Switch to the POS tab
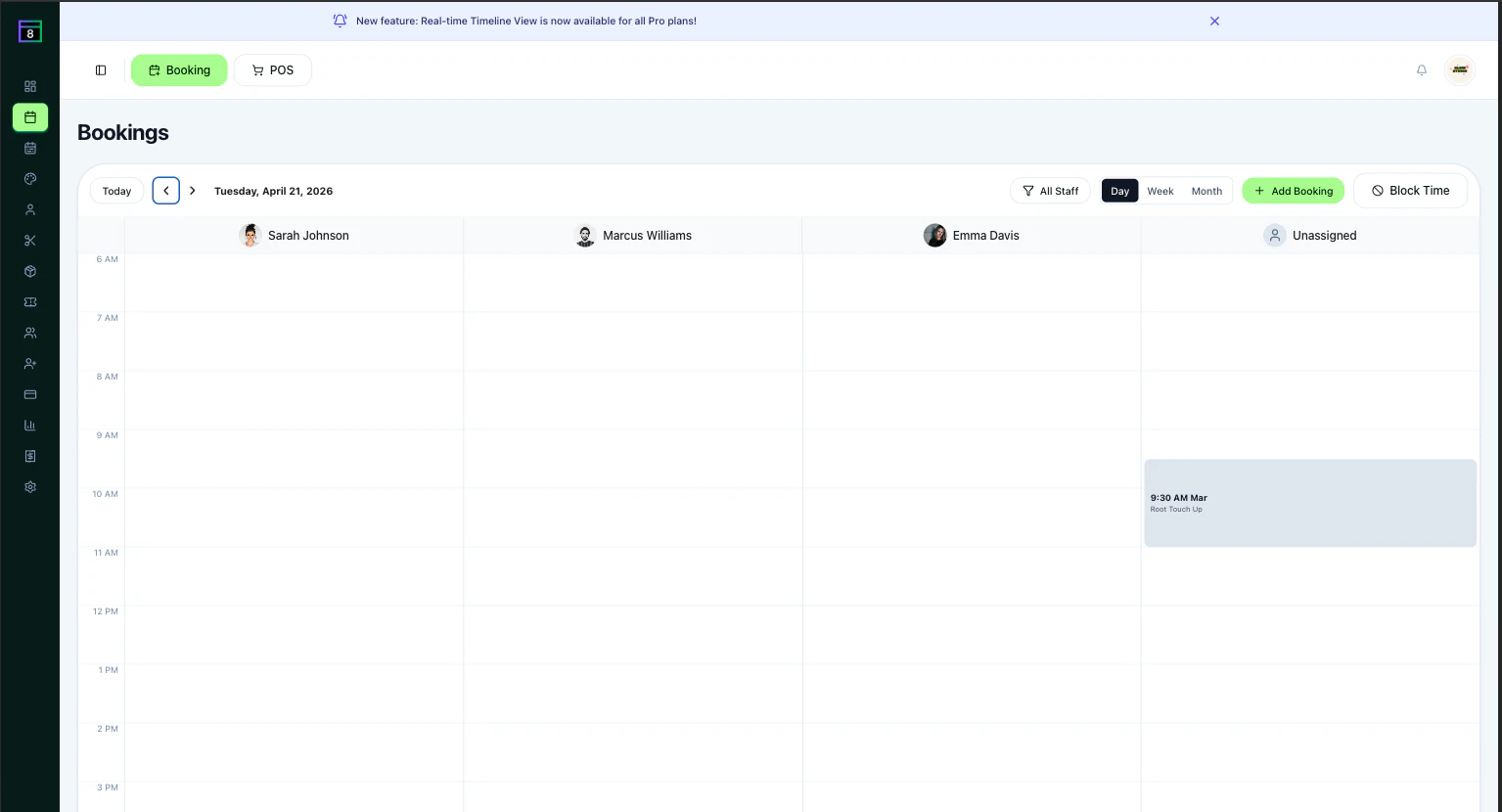1502x812 pixels. [273, 70]
